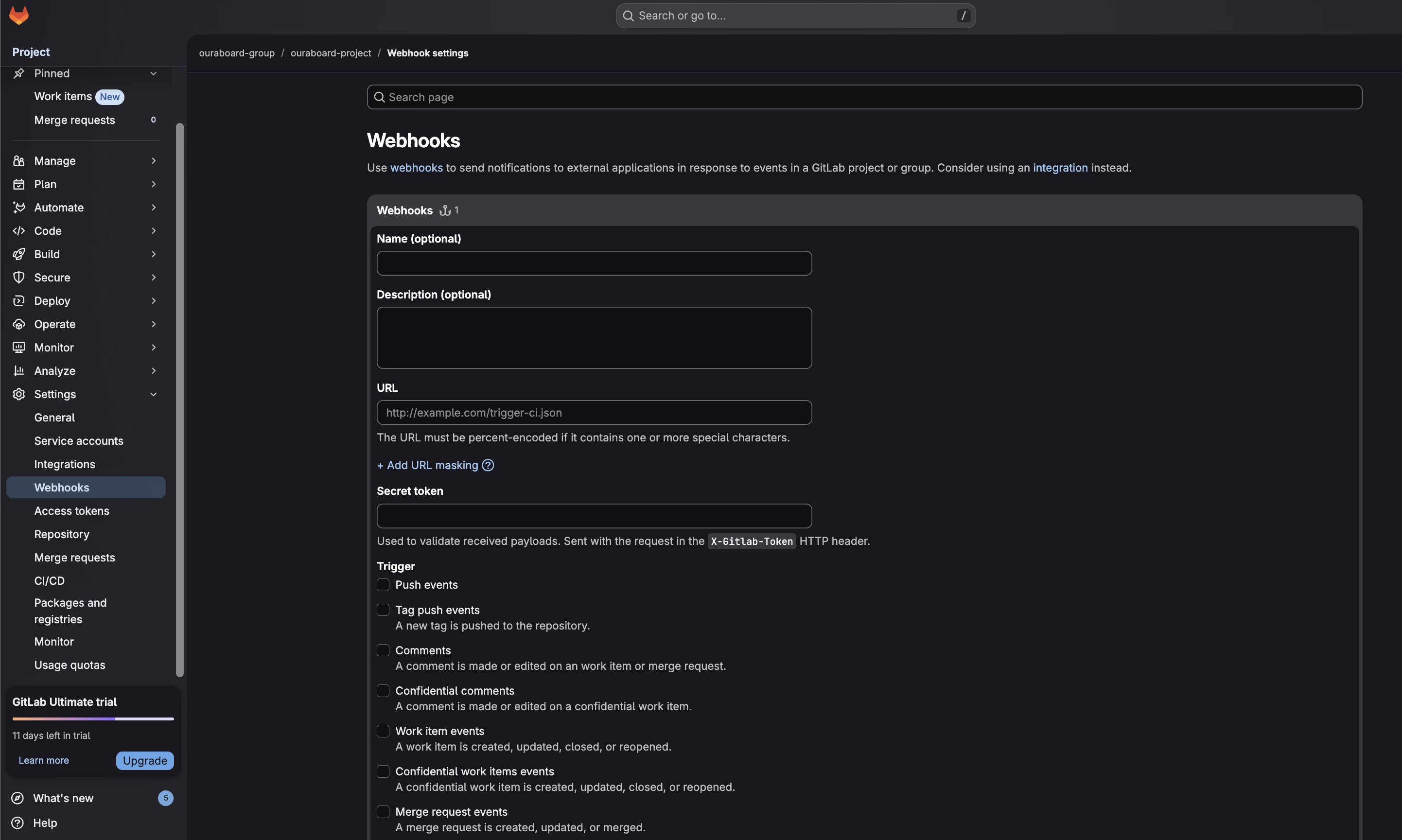Click the What's new count badge
This screenshot has height=840, width=1402.
(165, 798)
